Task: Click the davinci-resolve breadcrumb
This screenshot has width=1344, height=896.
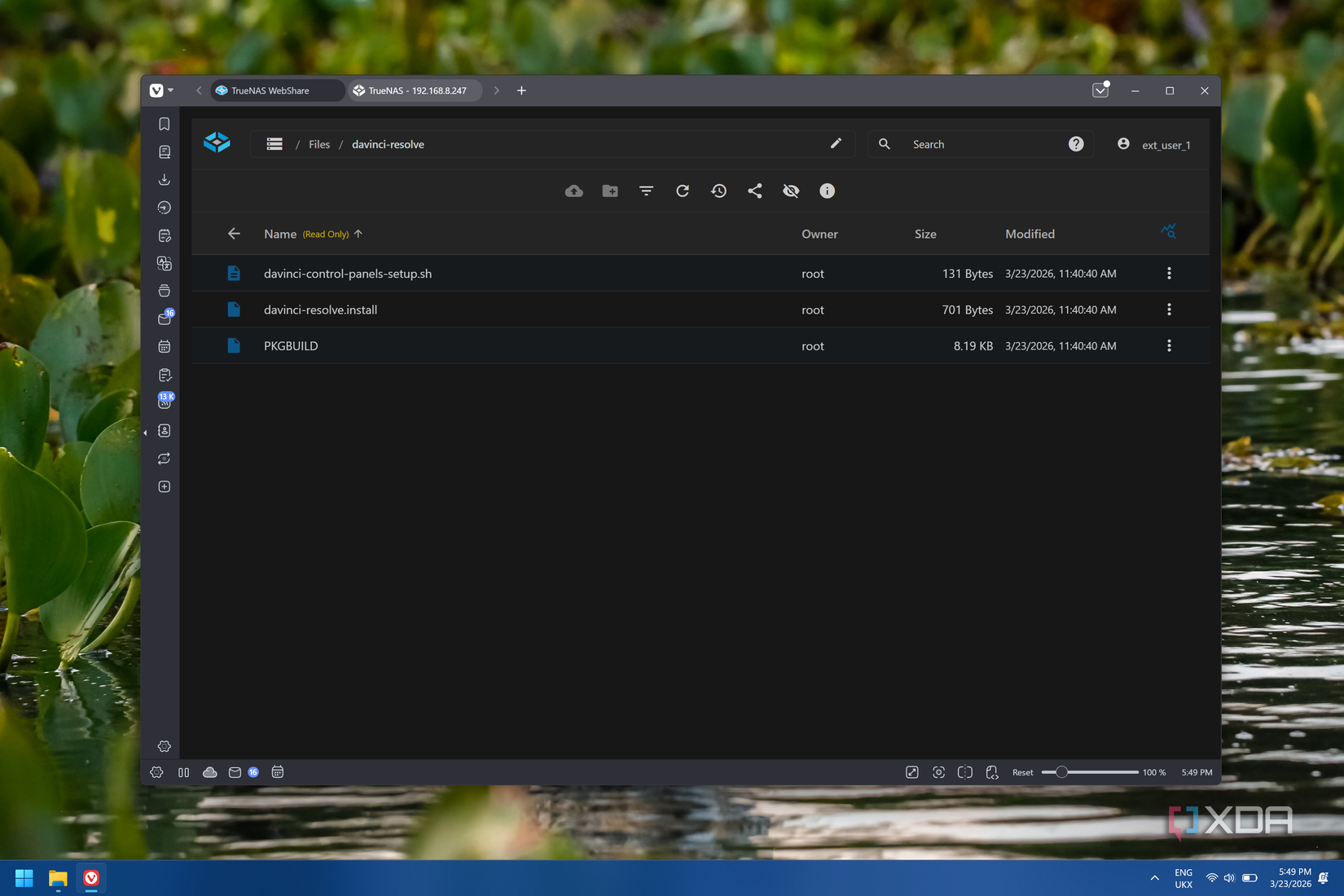Action: 388,144
